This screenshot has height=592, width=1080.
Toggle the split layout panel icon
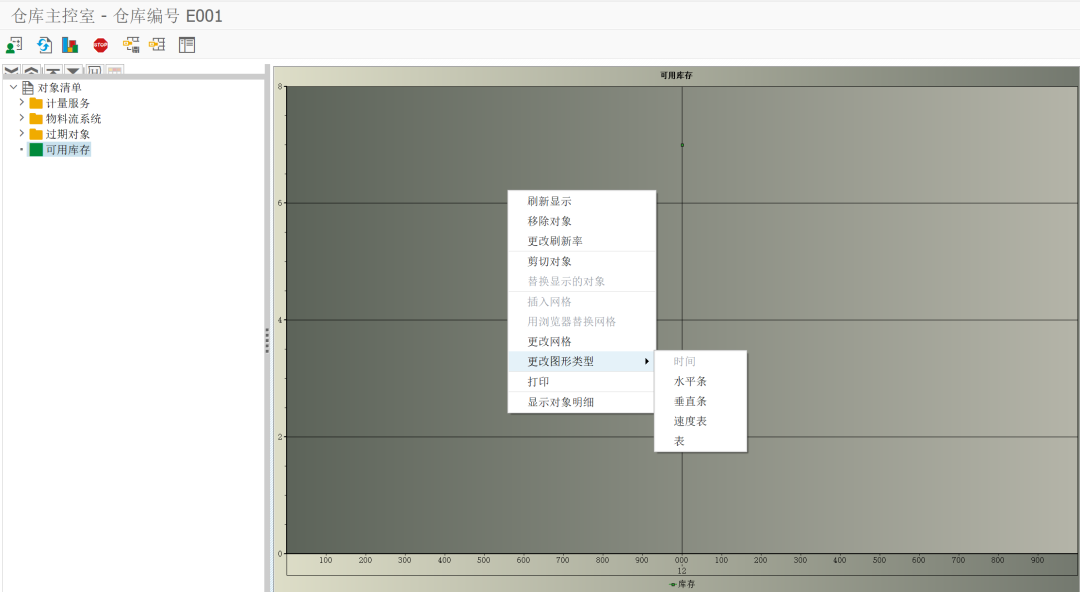tap(187, 45)
